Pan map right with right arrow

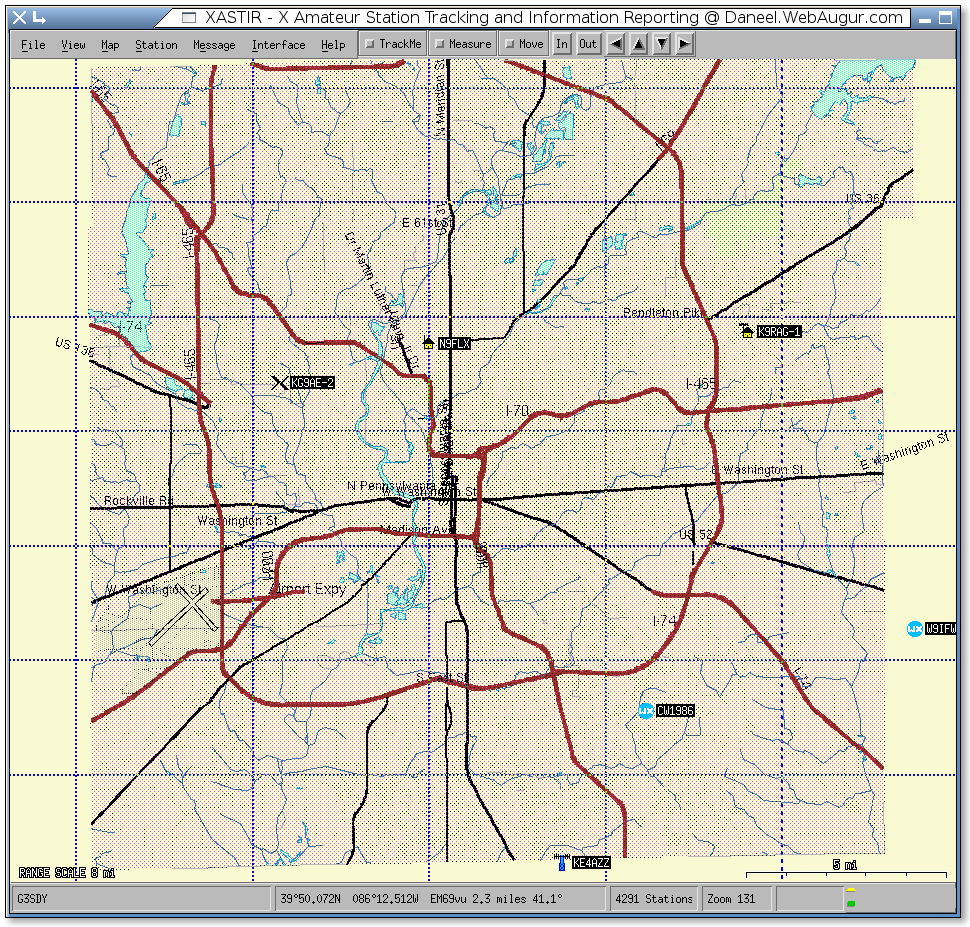(684, 44)
